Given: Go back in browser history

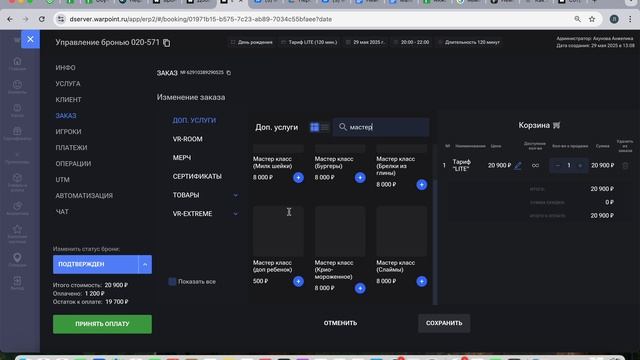Looking at the screenshot, I should [x=10, y=19].
